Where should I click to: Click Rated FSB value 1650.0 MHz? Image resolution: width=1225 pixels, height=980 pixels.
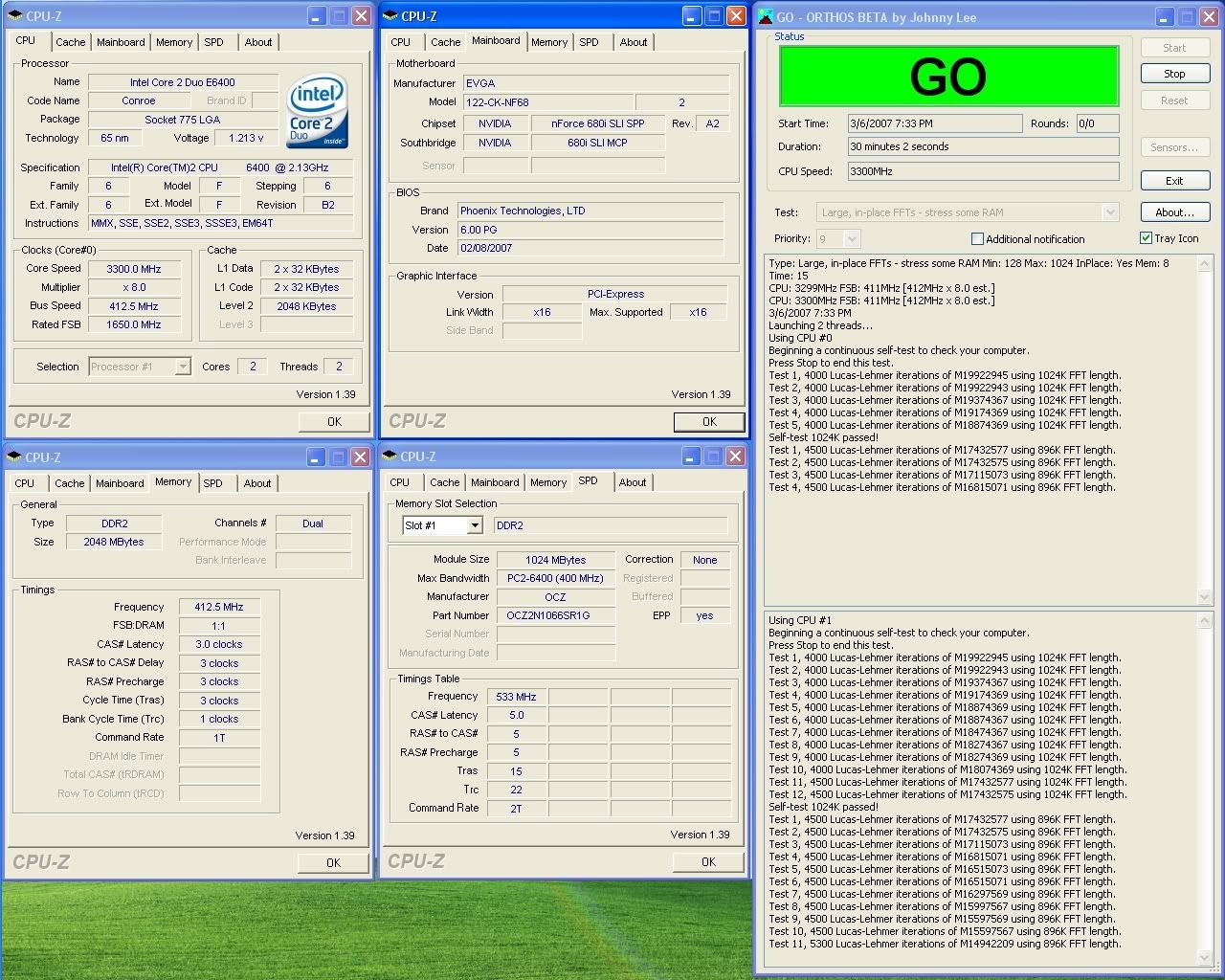134,324
